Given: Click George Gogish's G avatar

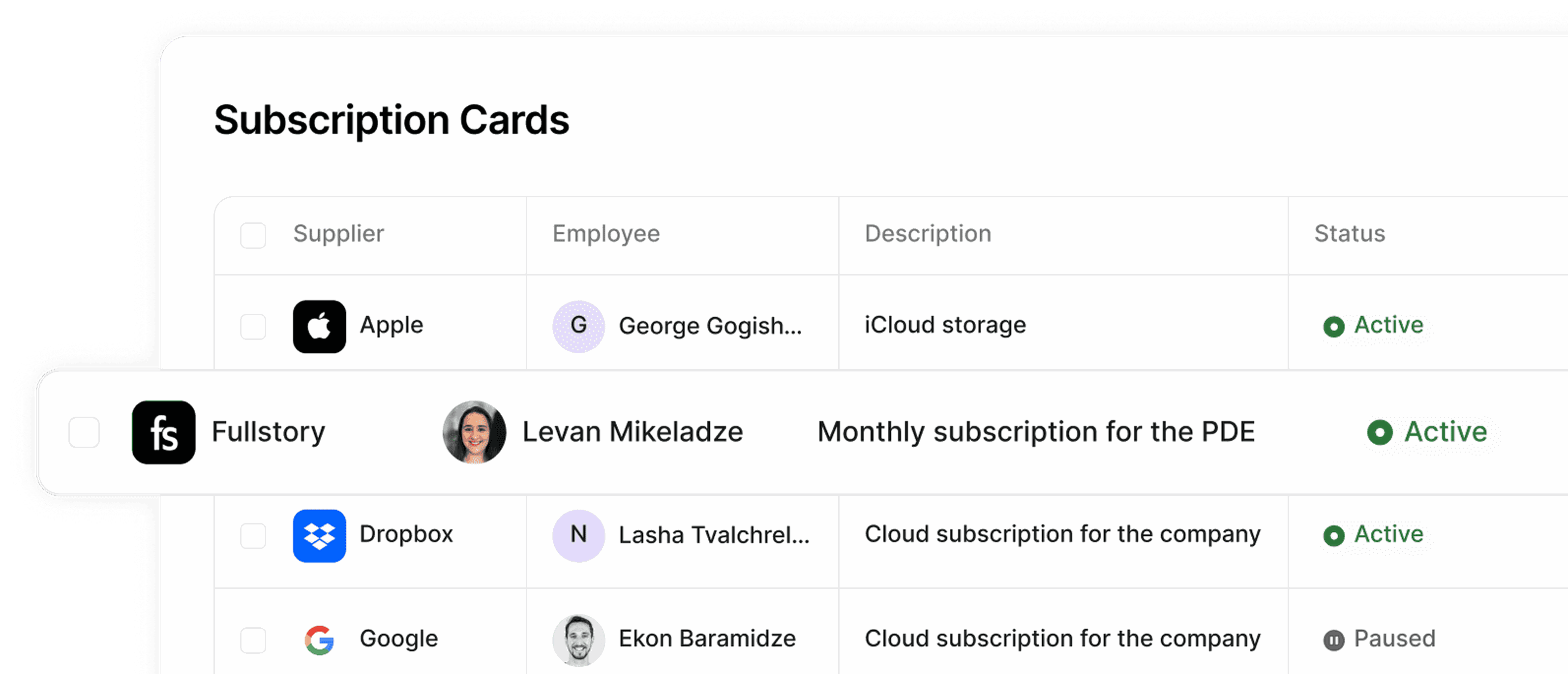Looking at the screenshot, I should coord(579,326).
